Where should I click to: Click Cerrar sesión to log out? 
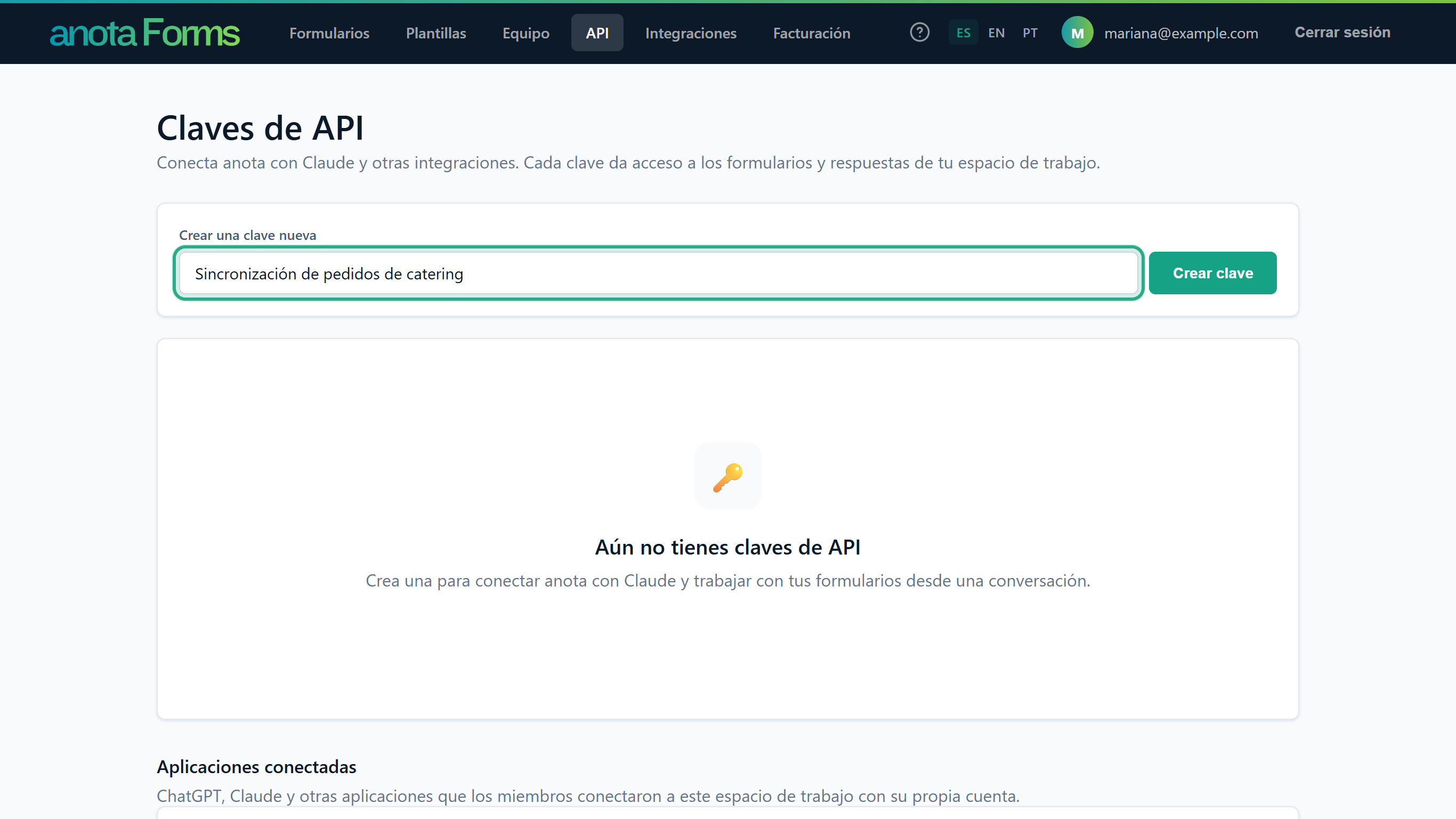click(1342, 32)
